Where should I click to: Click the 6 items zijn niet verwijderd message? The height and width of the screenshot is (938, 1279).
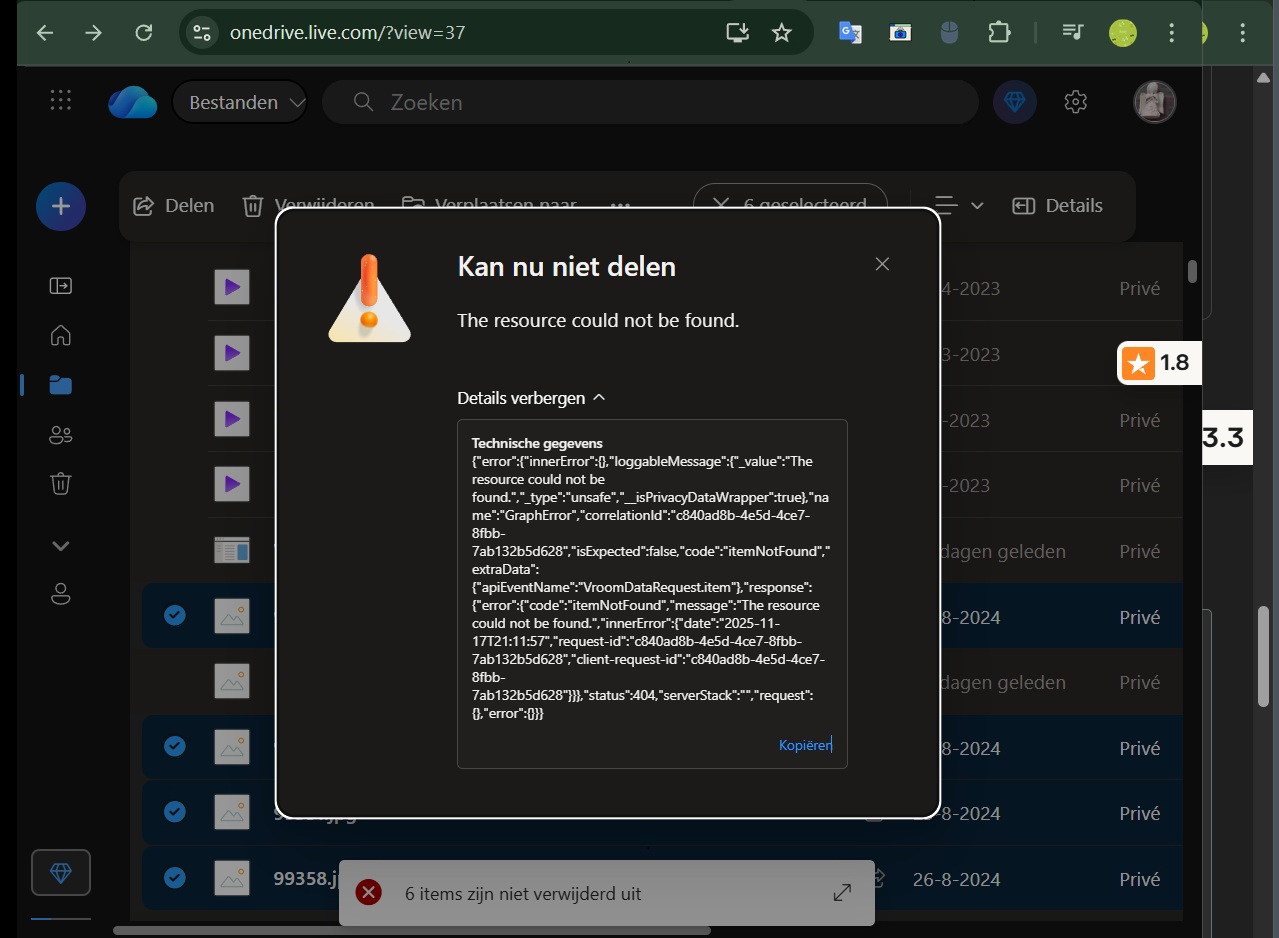point(523,893)
